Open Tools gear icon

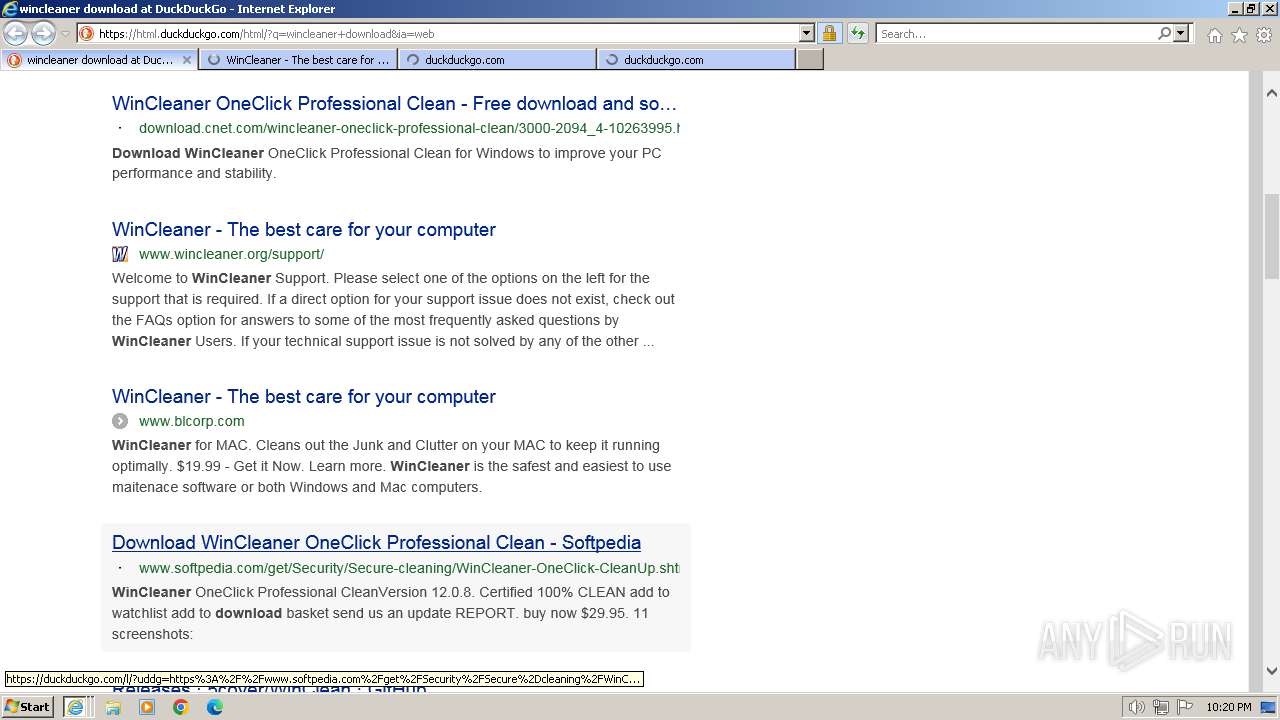[x=1264, y=35]
